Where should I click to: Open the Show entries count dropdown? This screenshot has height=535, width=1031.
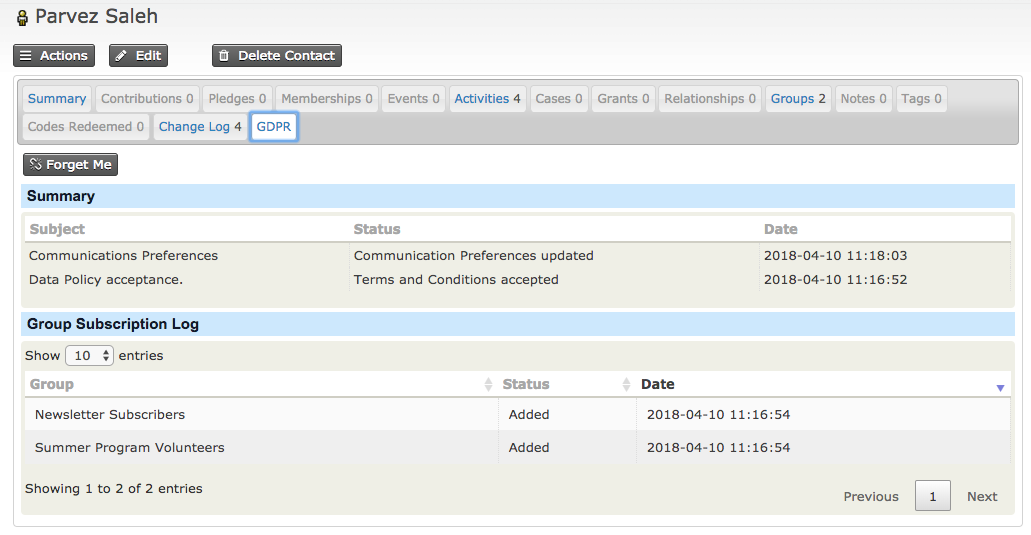(x=89, y=356)
